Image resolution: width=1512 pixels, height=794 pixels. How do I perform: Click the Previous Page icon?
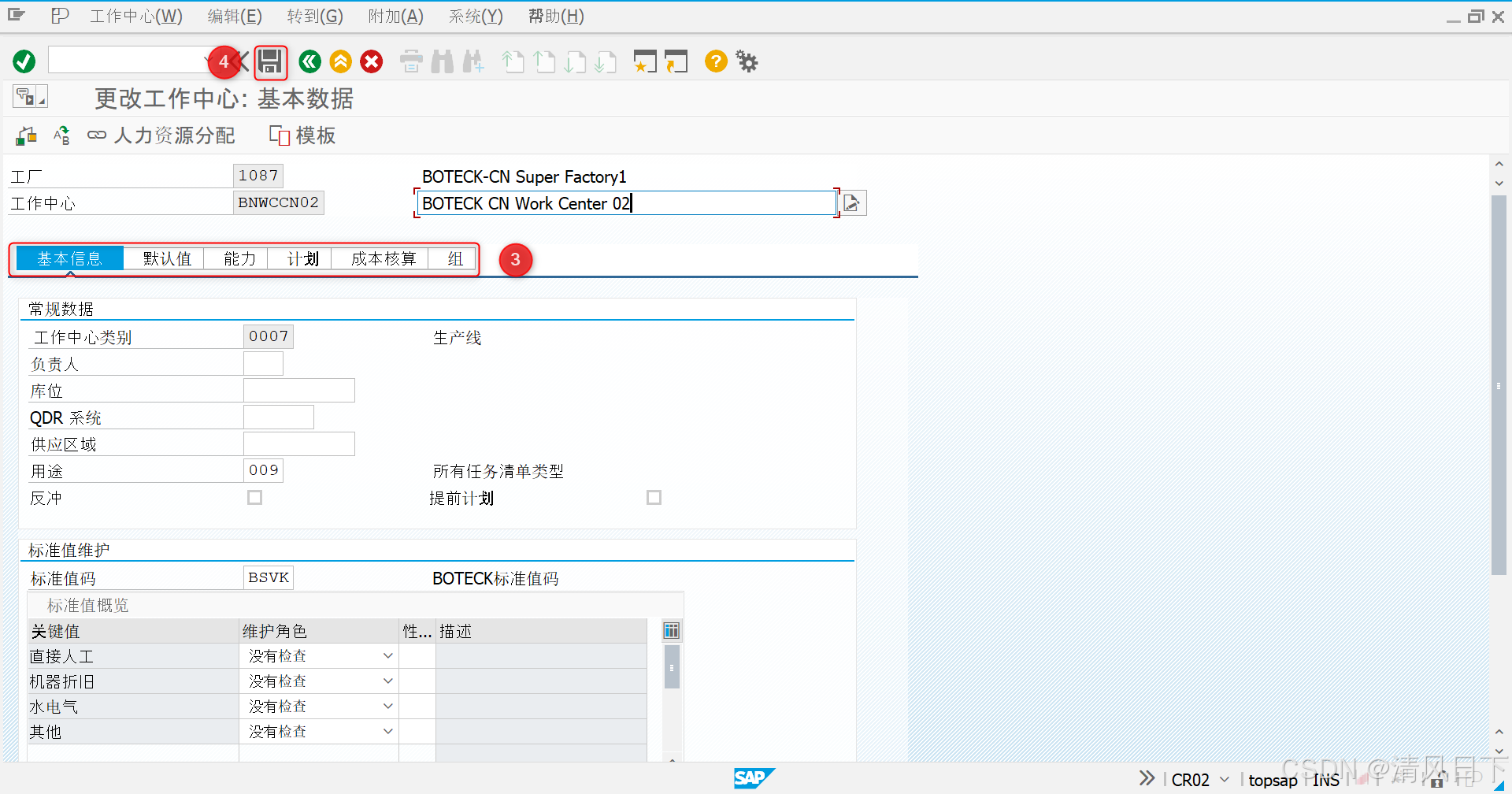pos(544,61)
